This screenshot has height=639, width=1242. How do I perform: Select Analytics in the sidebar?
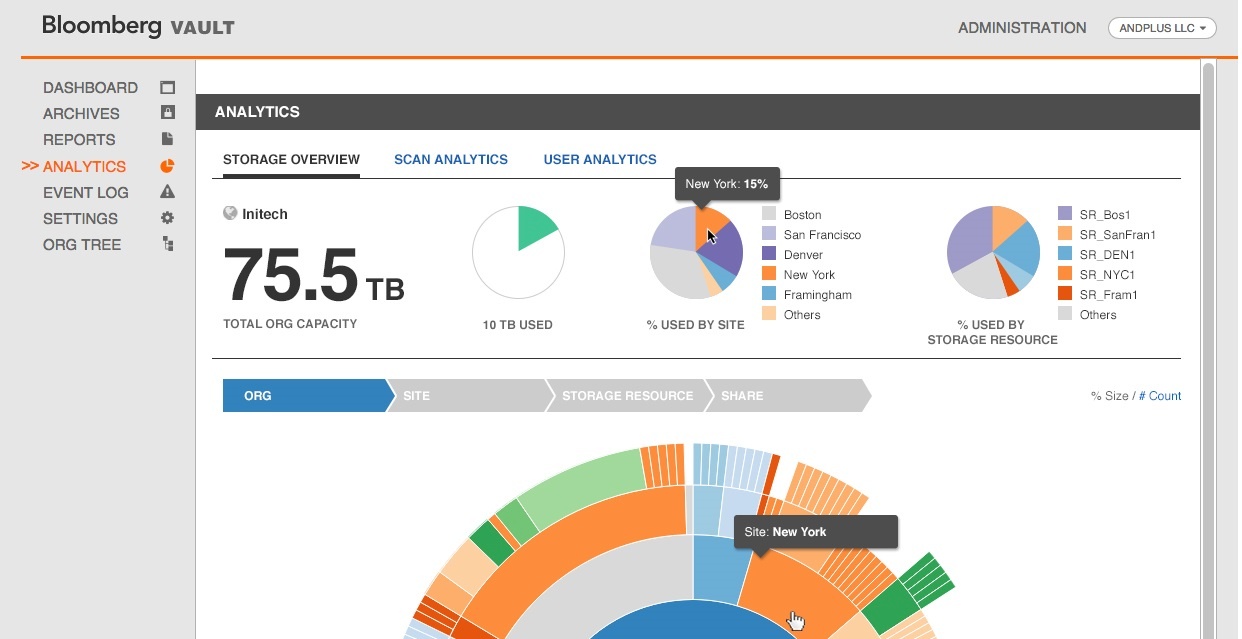(84, 166)
